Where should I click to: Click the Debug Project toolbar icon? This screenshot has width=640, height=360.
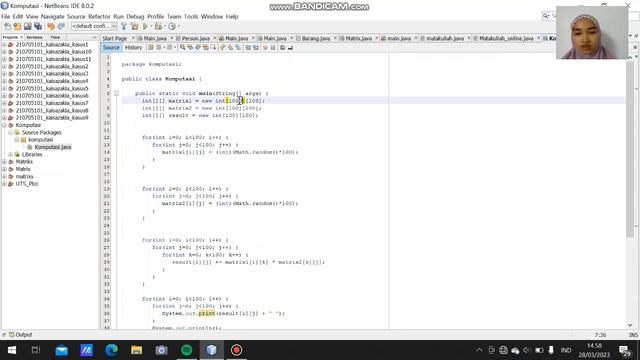[x=158, y=27]
